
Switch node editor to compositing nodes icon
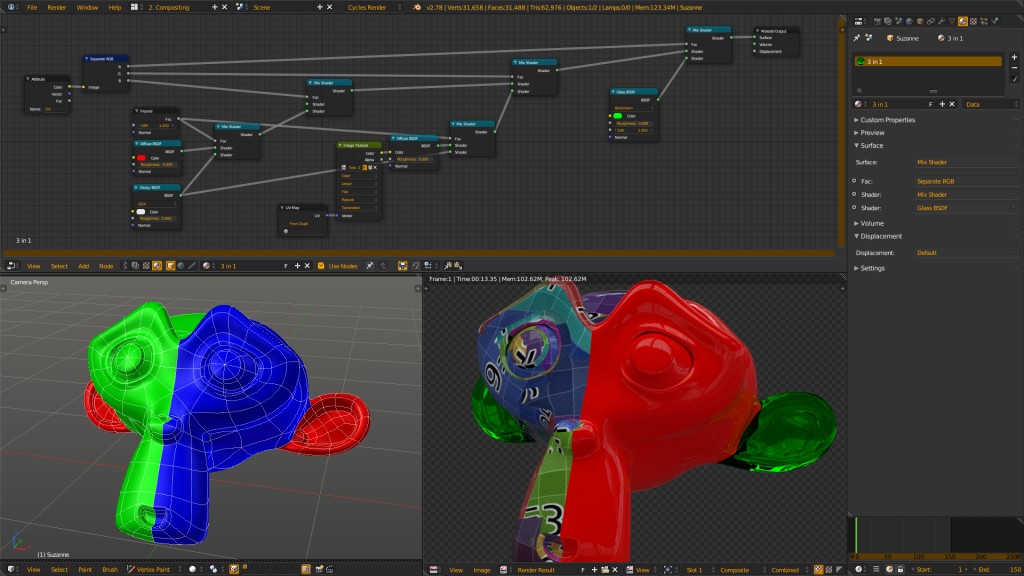[135, 266]
